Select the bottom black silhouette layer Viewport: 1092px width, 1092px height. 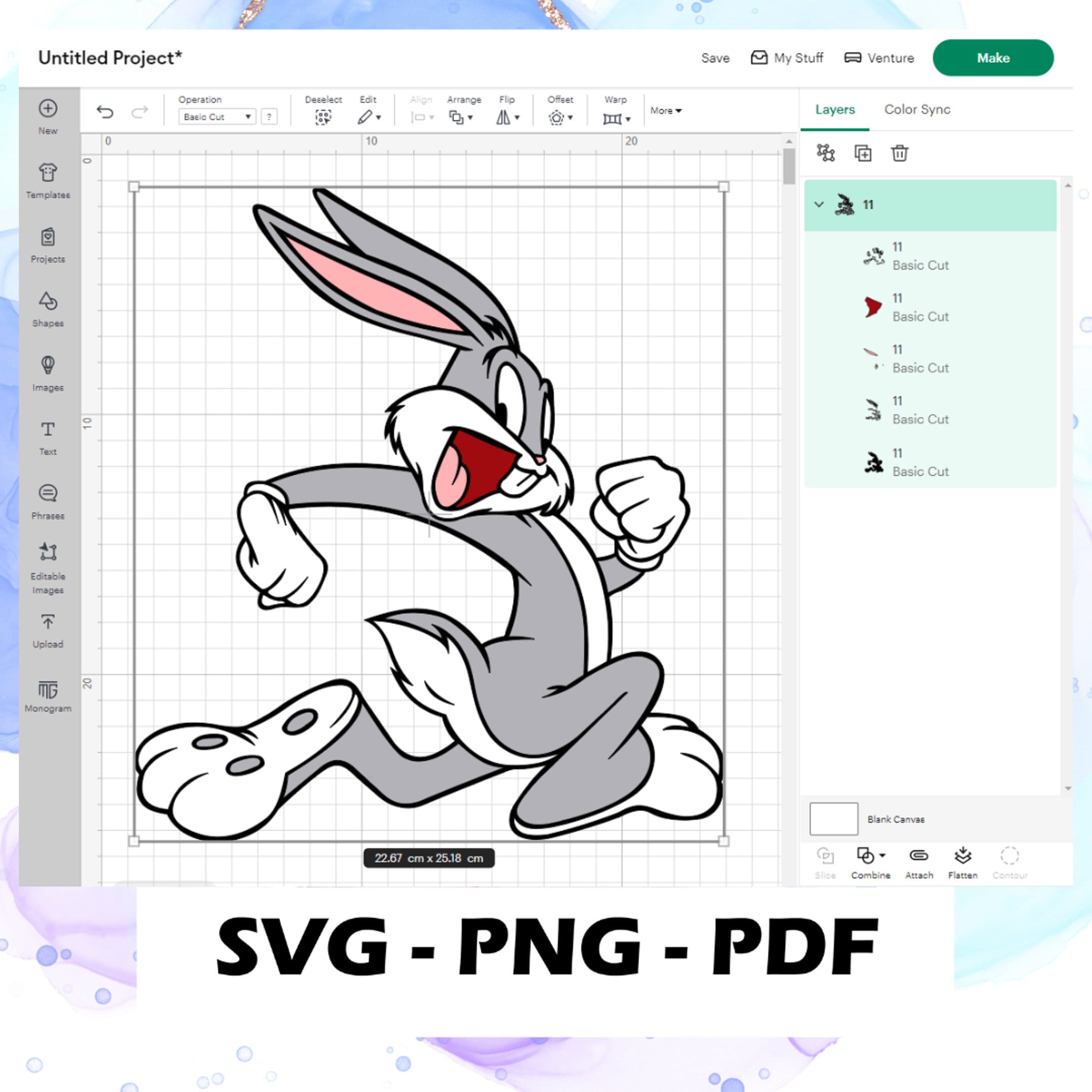point(930,463)
